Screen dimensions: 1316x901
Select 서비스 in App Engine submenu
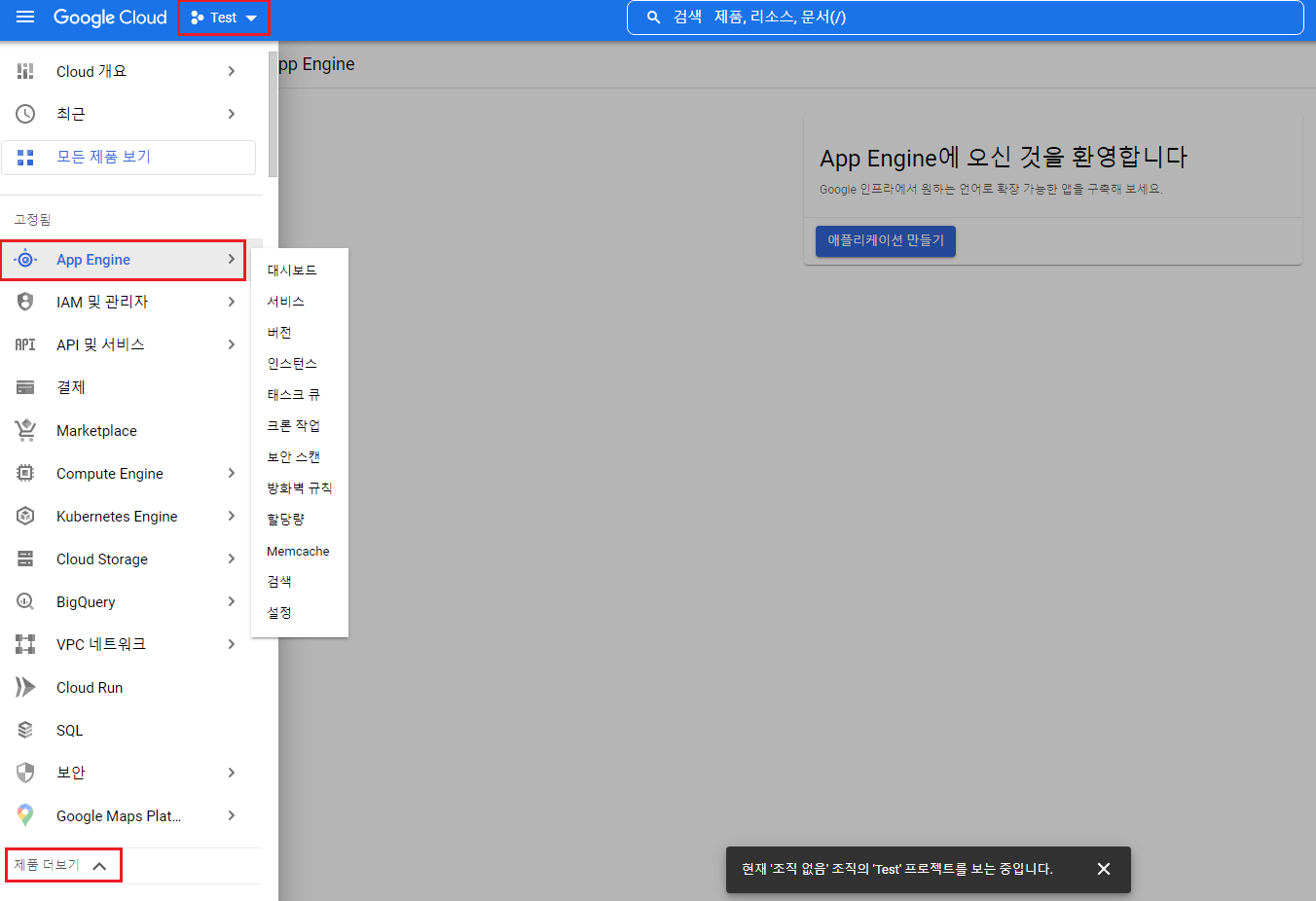click(286, 302)
